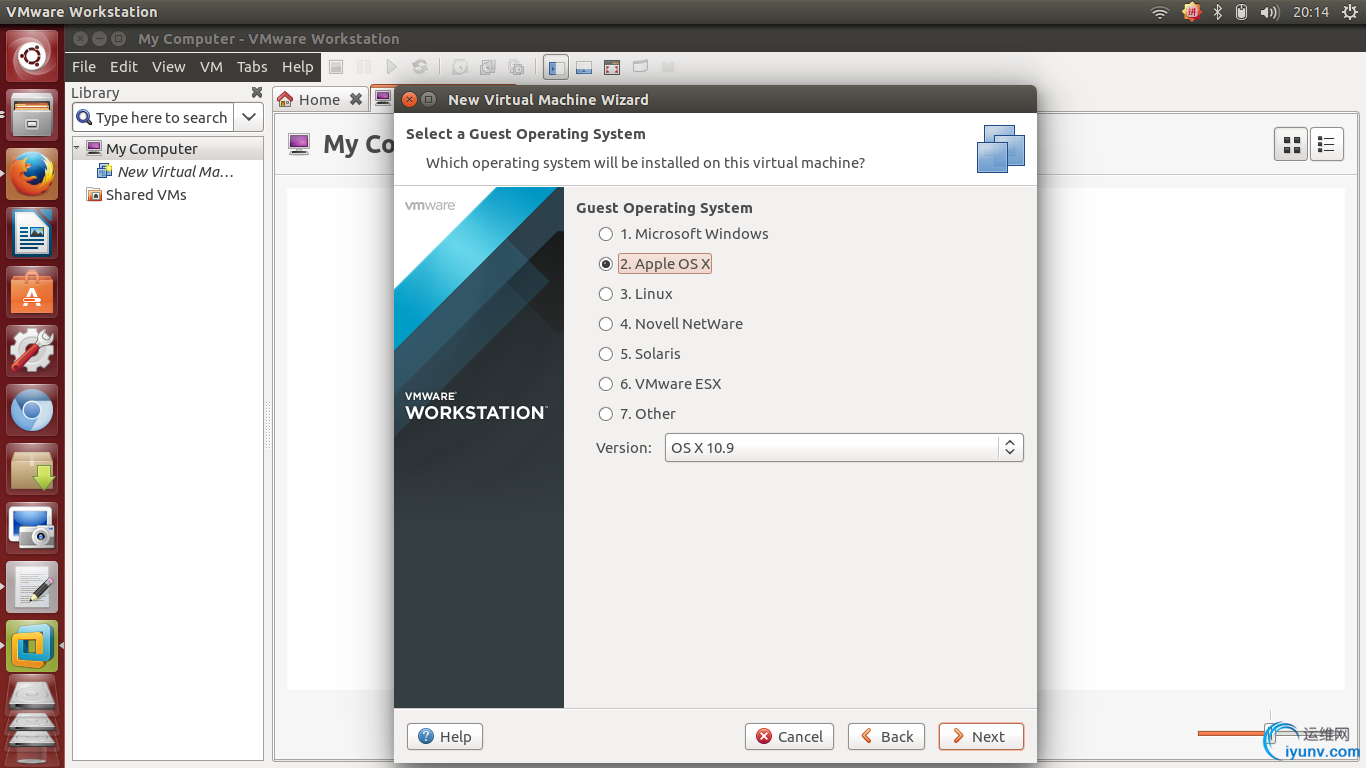Open the Edit menu
Screen dimensions: 1366x768
tap(124, 67)
